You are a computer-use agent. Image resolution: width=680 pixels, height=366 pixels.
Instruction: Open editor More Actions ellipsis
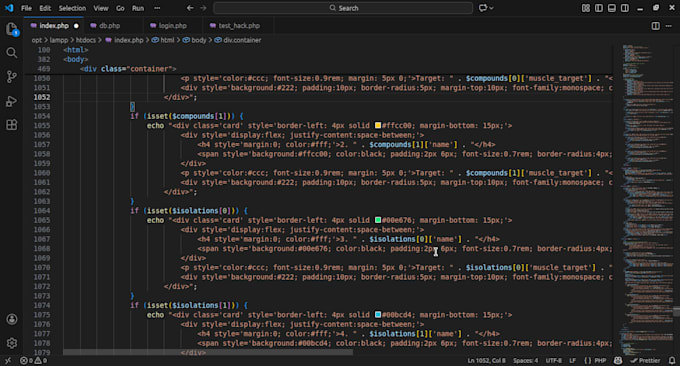pos(669,26)
